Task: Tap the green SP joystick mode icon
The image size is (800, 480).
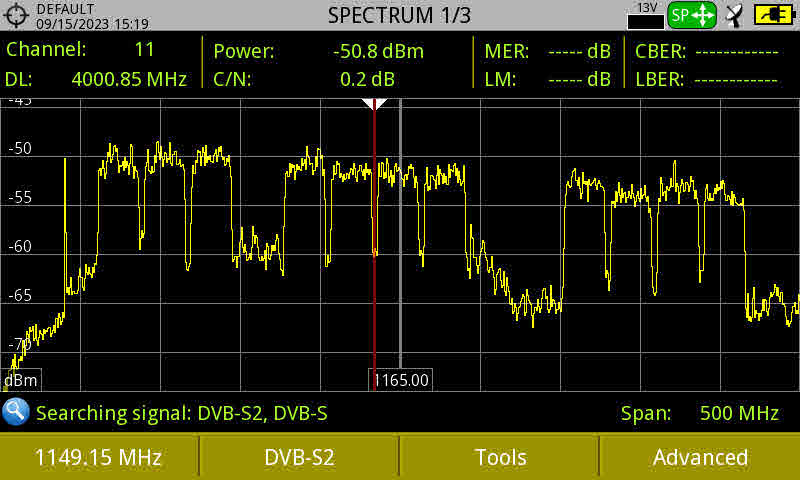Action: (x=692, y=15)
